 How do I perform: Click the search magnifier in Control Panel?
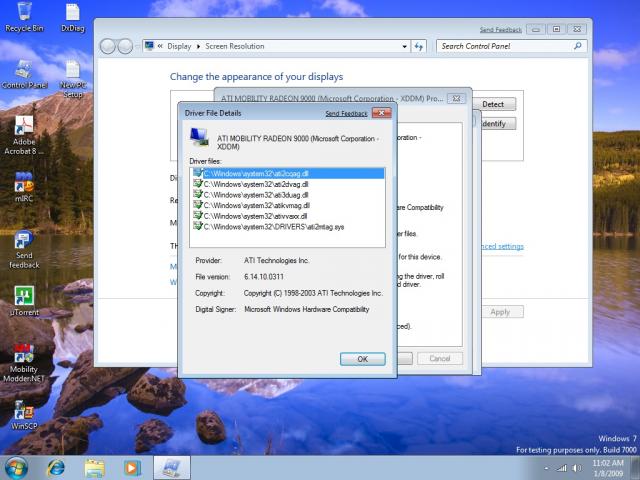(578, 46)
